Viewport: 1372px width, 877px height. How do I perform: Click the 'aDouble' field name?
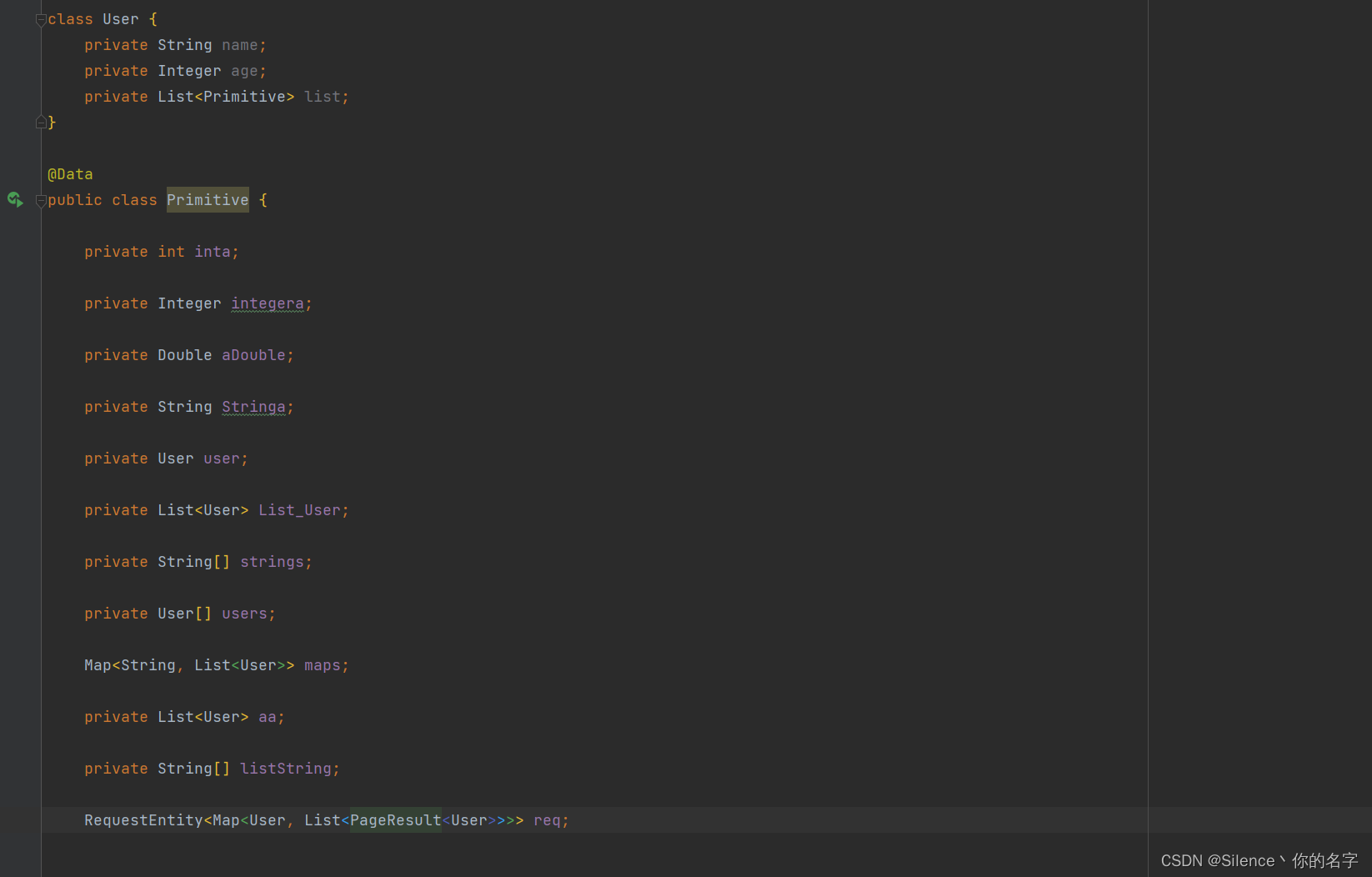click(253, 355)
